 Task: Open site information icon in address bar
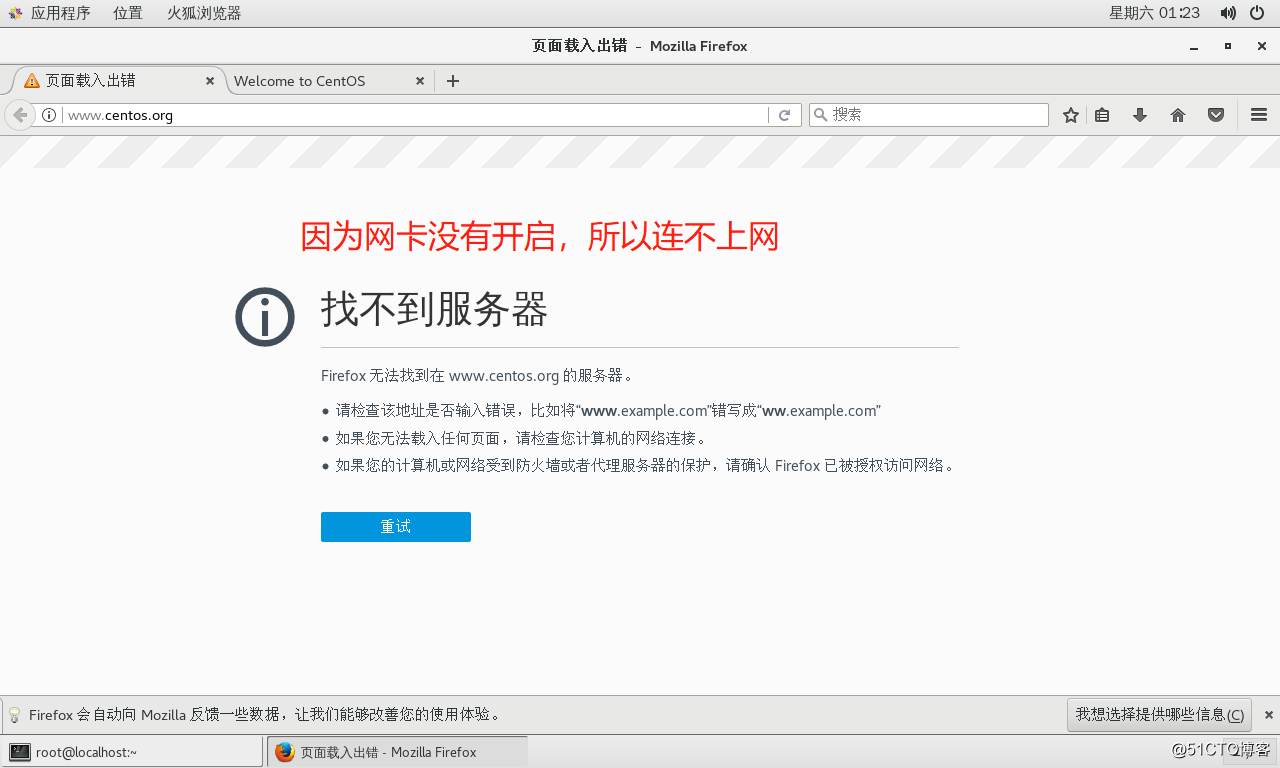[49, 115]
